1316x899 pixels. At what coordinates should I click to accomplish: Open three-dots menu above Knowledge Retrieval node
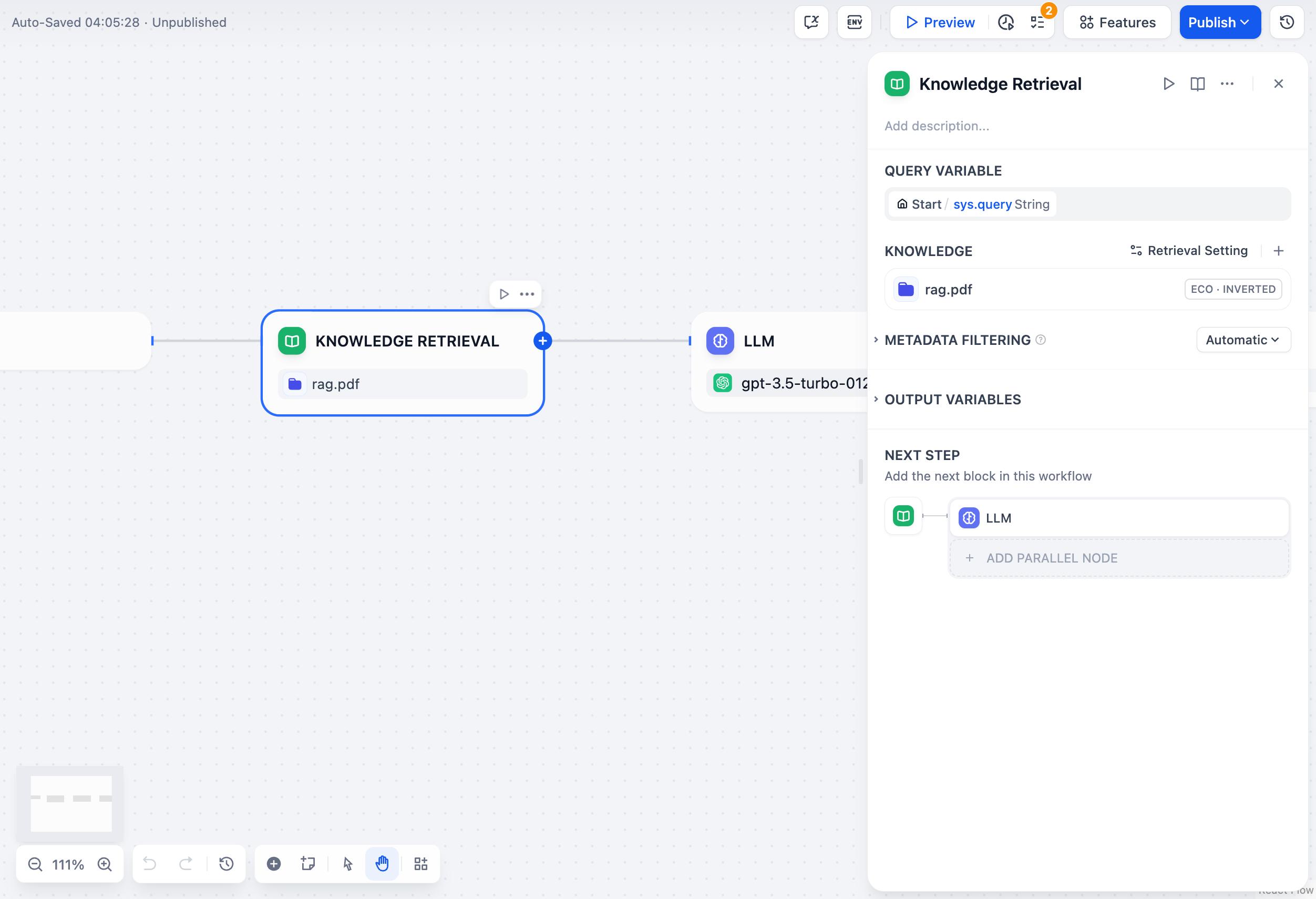click(527, 294)
